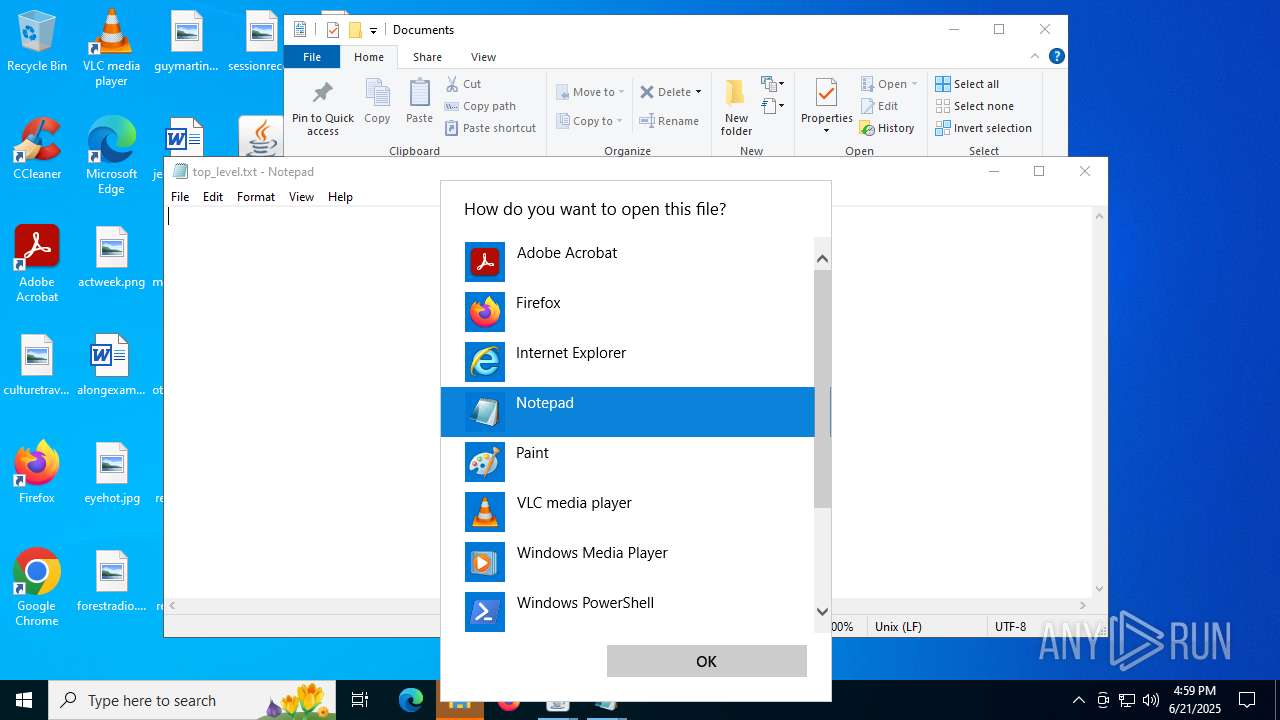This screenshot has width=1280, height=720.
Task: Open the Explorer Help icon
Action: pos(1056,57)
